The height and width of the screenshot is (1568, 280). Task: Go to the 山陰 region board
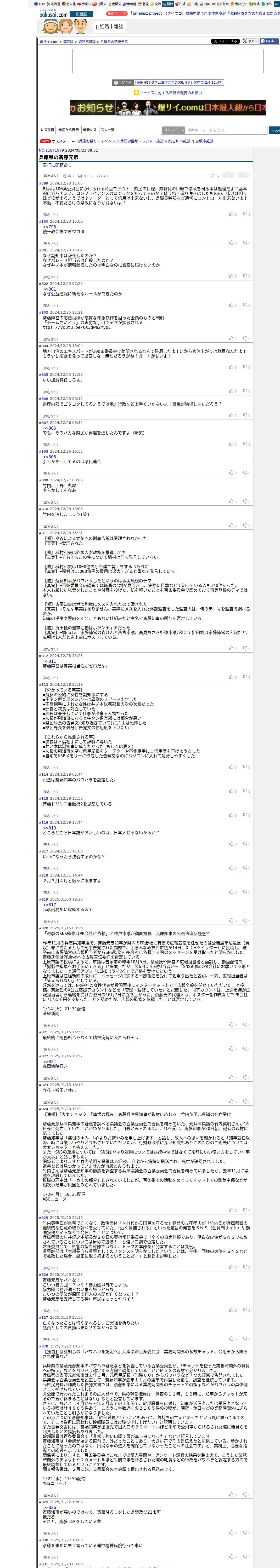point(193,4)
